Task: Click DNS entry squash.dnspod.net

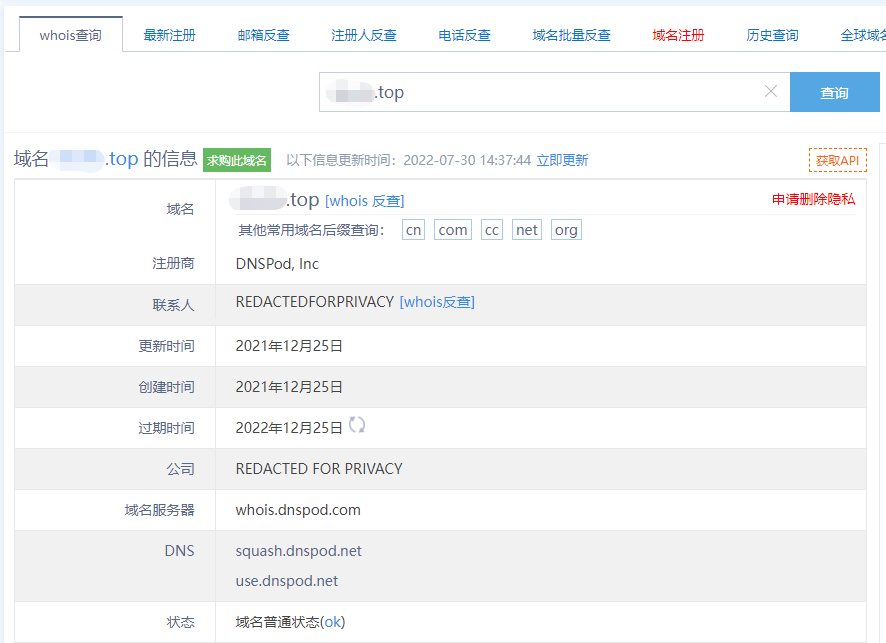Action: [x=298, y=551]
